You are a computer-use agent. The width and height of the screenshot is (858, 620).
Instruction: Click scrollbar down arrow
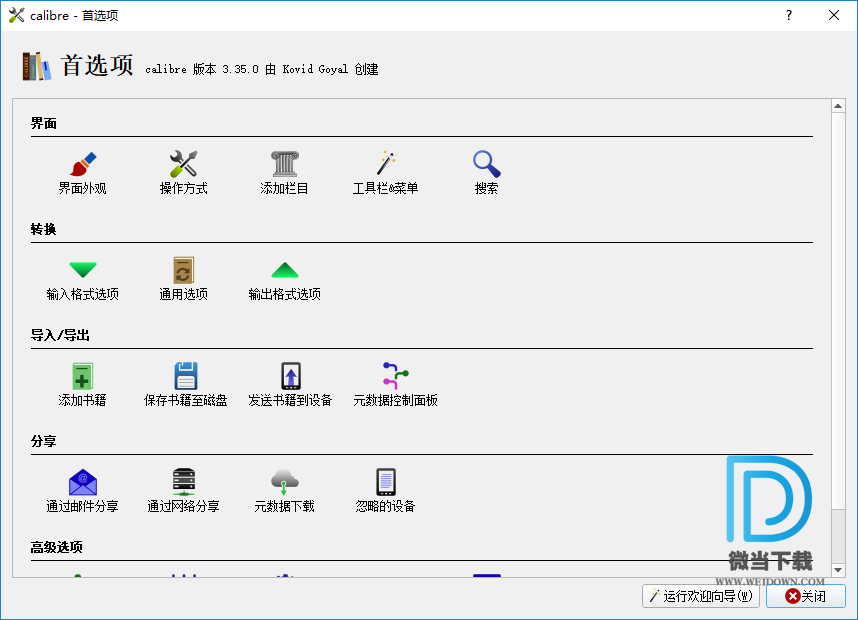pos(838,570)
